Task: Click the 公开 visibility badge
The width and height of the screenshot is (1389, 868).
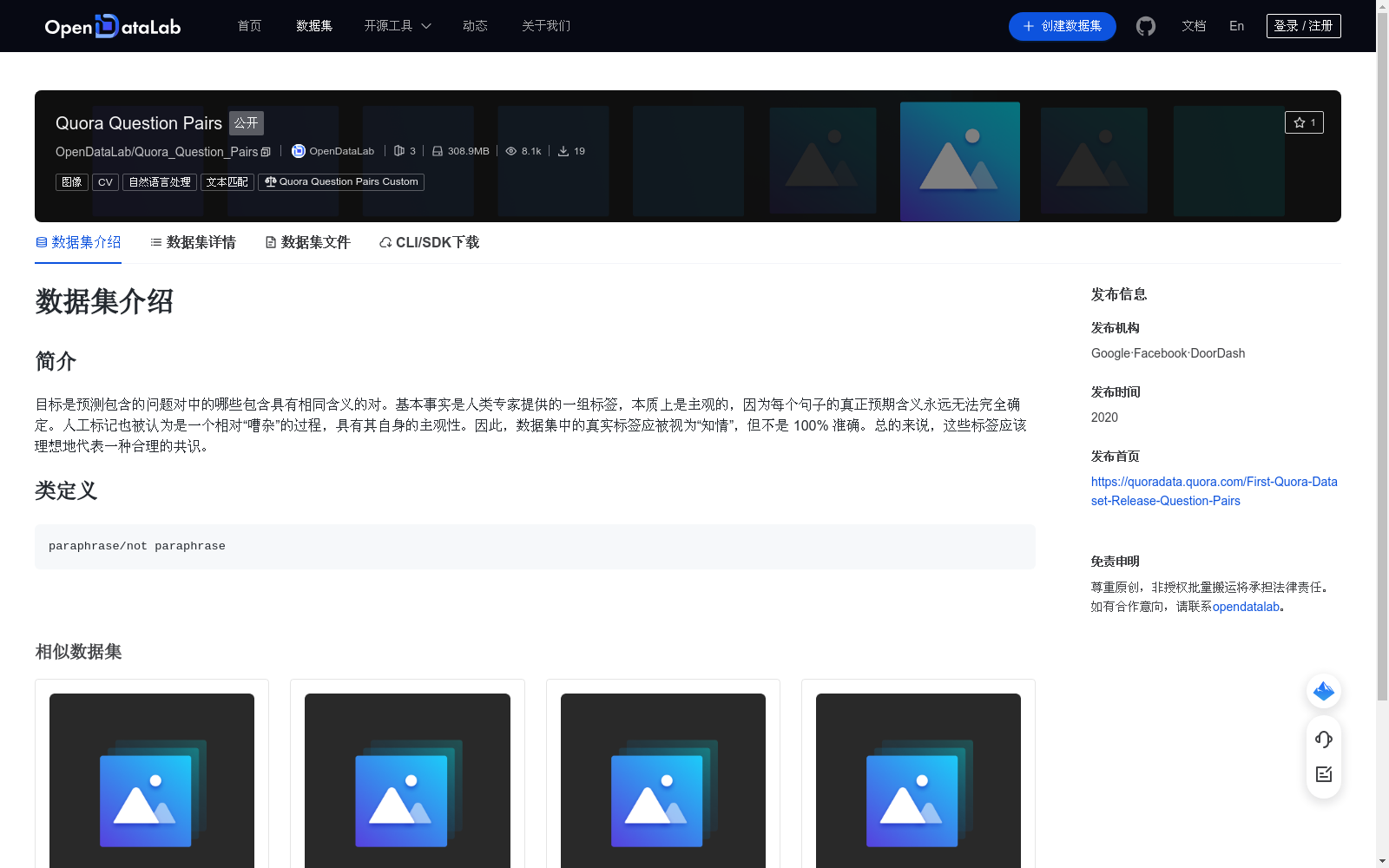Action: pyautogui.click(x=247, y=123)
